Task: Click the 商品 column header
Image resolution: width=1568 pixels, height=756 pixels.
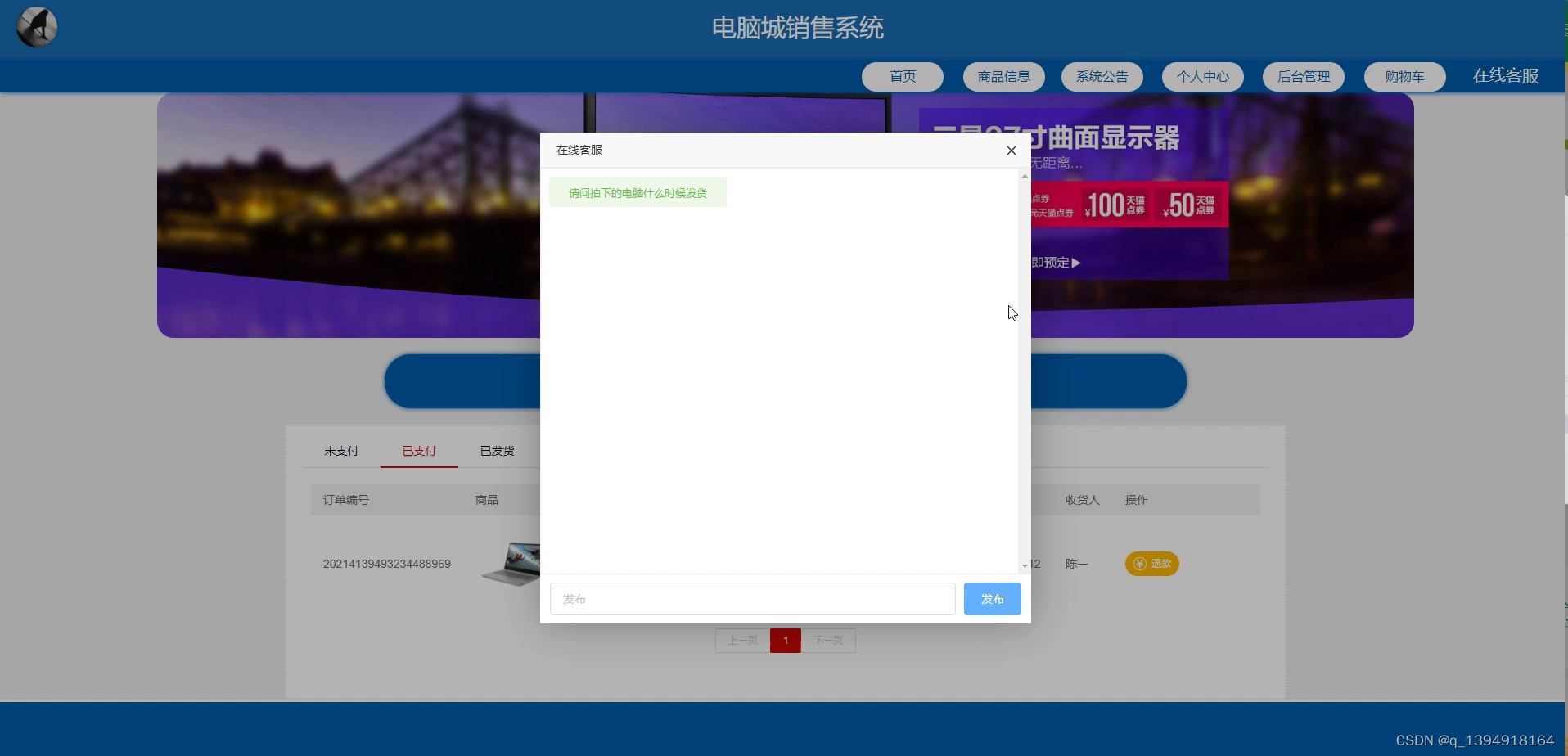Action: 487,500
